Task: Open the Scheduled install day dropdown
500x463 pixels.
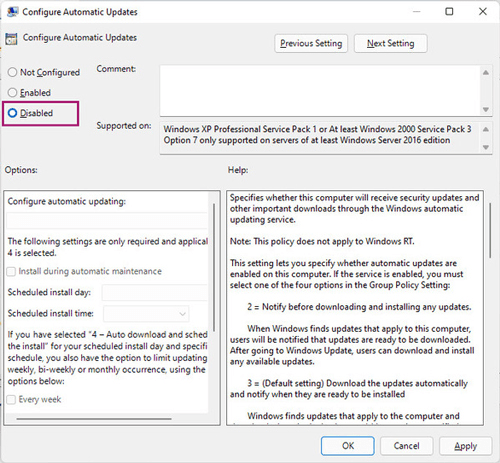Action: 155,293
